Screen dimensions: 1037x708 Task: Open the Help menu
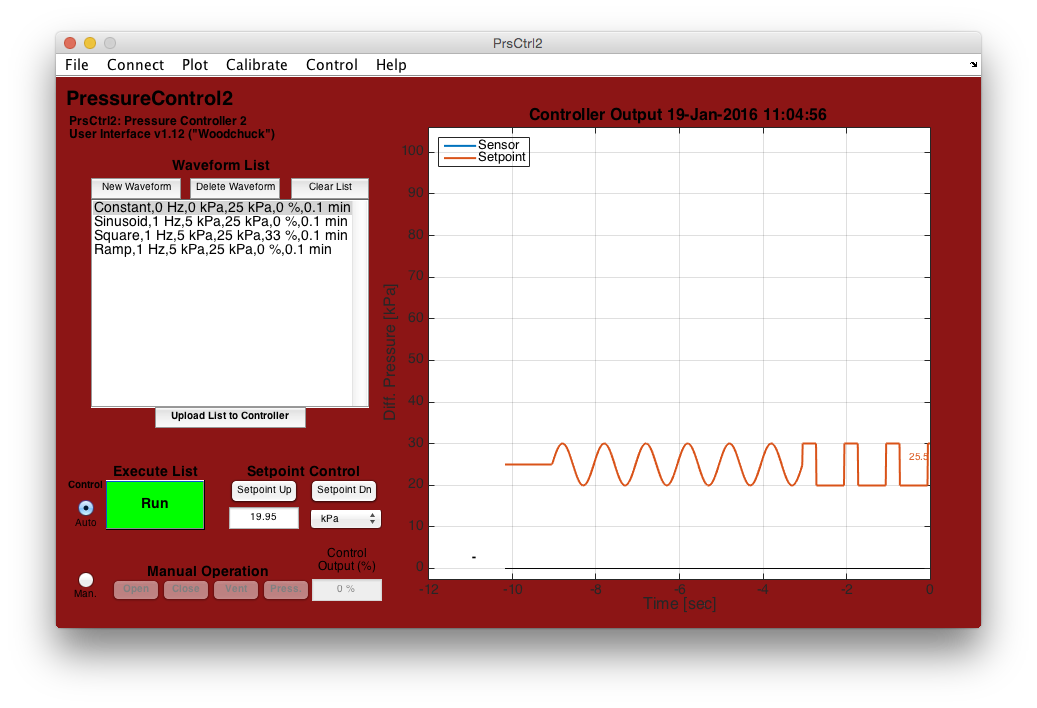pos(391,65)
